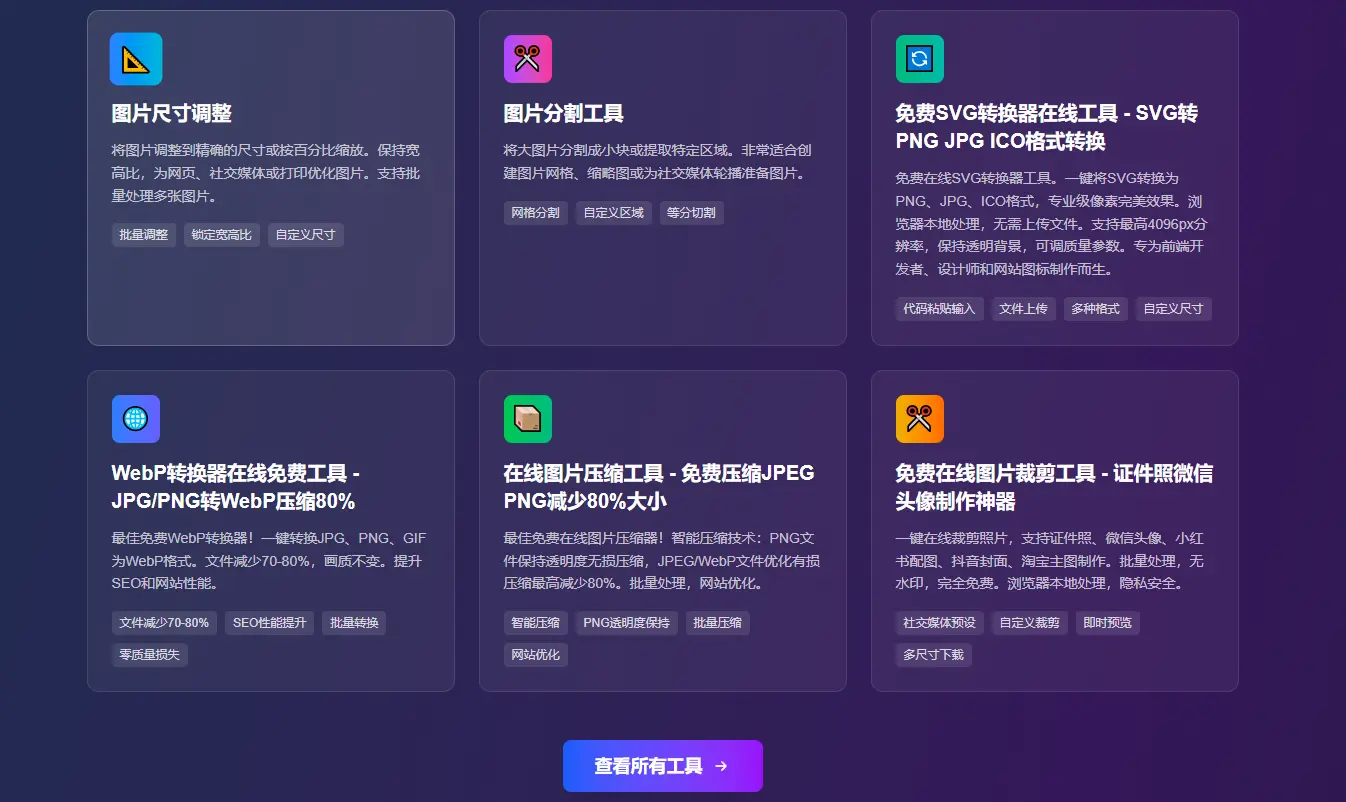Click the 网格分割 tag
Screen dimensions: 1346x802
point(535,212)
